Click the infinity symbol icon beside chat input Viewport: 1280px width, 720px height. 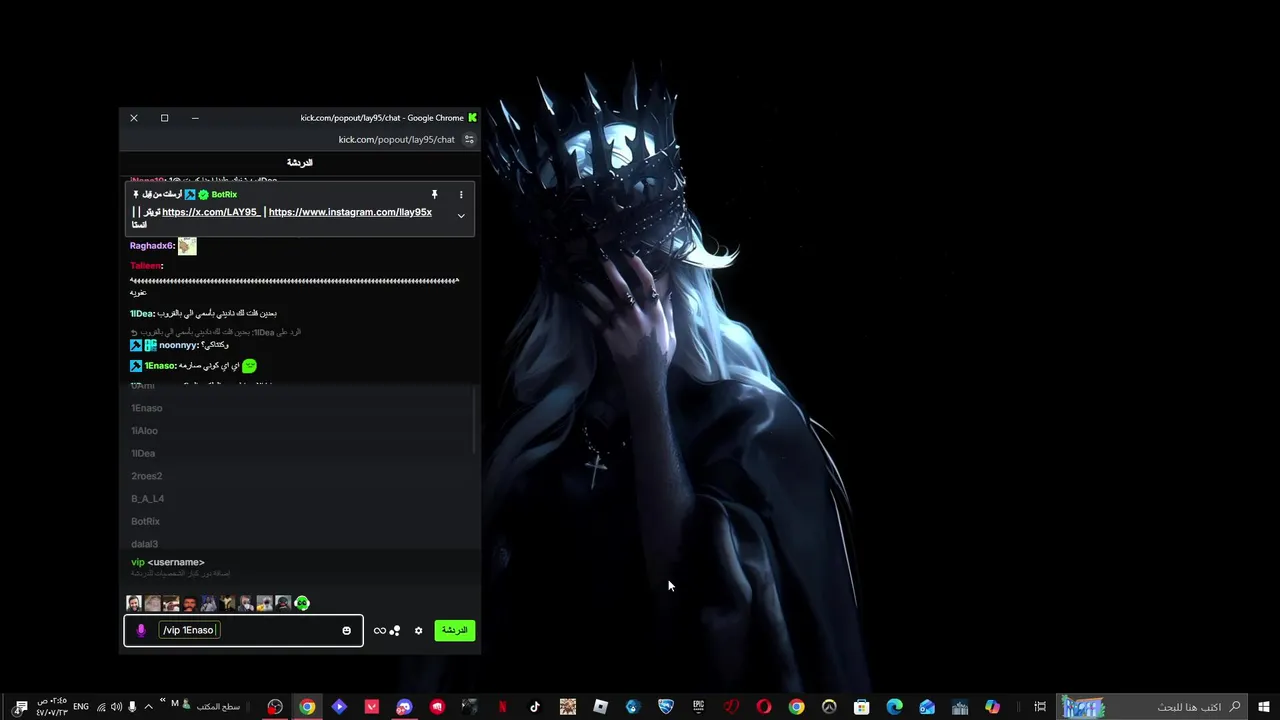(380, 630)
